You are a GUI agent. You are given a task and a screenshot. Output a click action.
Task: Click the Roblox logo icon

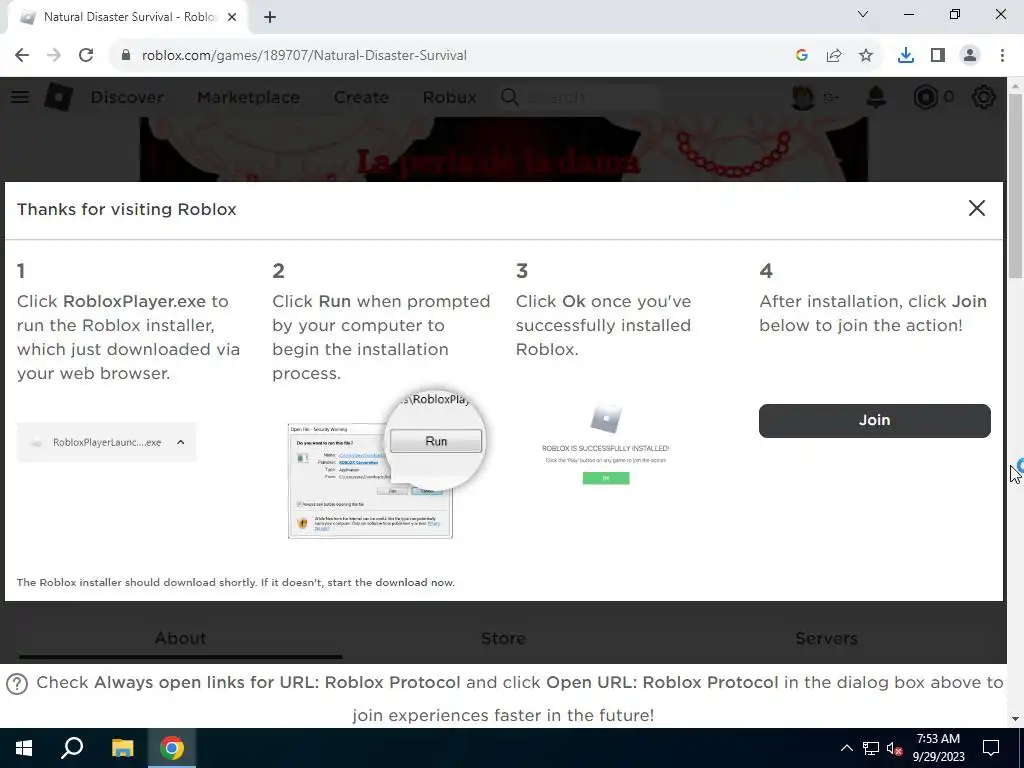click(58, 97)
